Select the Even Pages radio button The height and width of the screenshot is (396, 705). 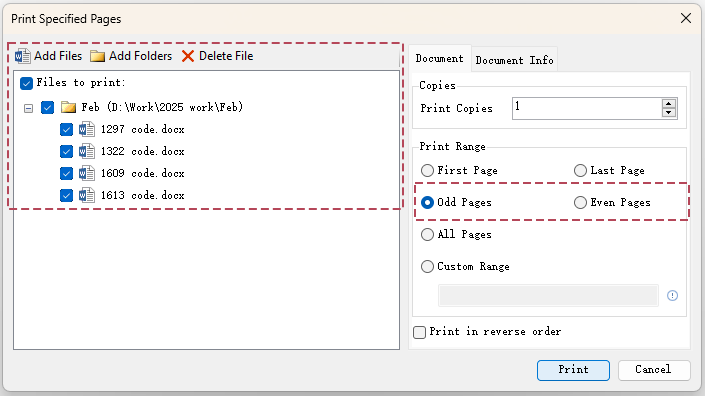(580, 202)
